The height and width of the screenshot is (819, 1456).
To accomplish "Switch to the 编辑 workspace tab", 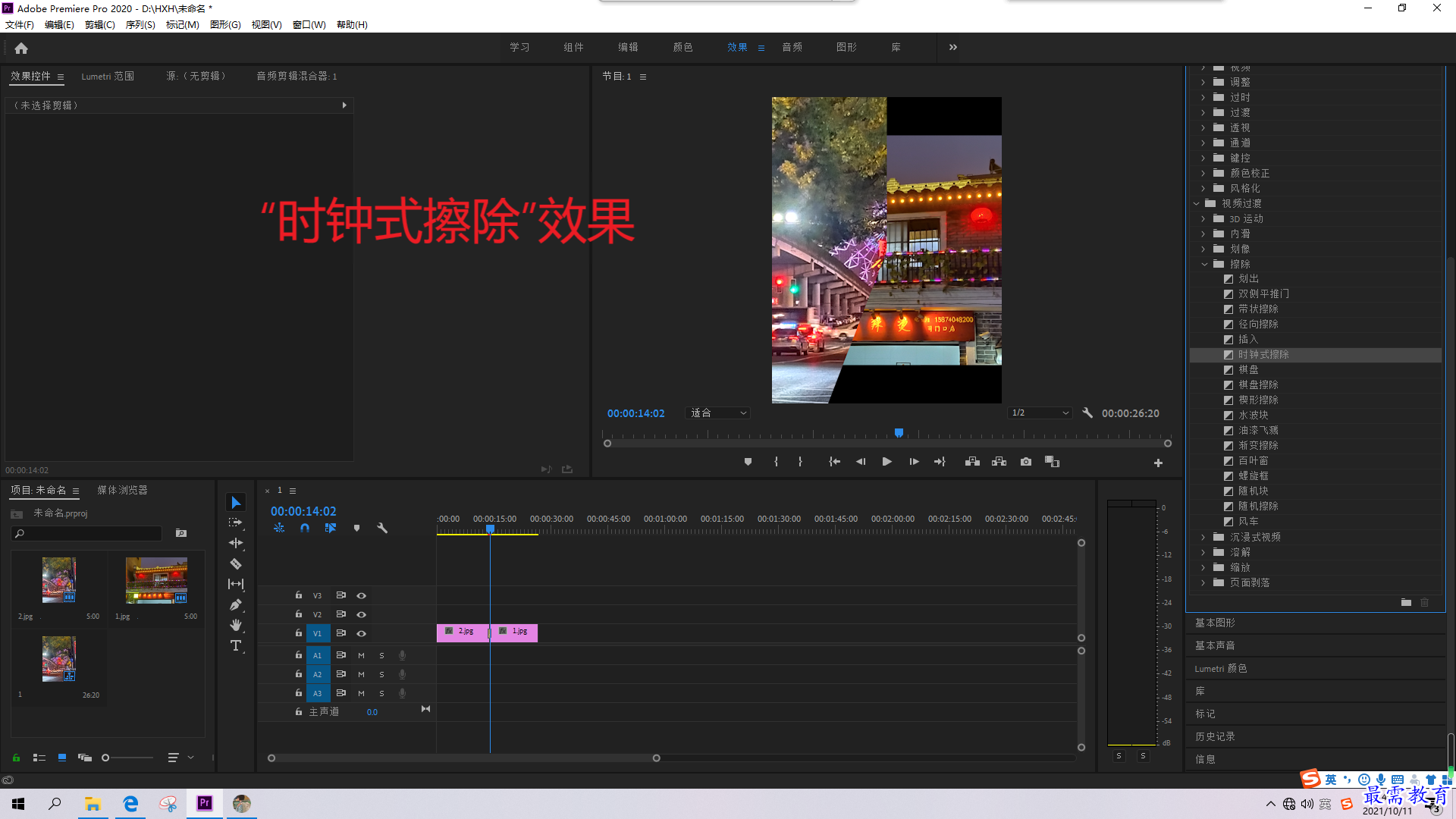I will coord(628,47).
